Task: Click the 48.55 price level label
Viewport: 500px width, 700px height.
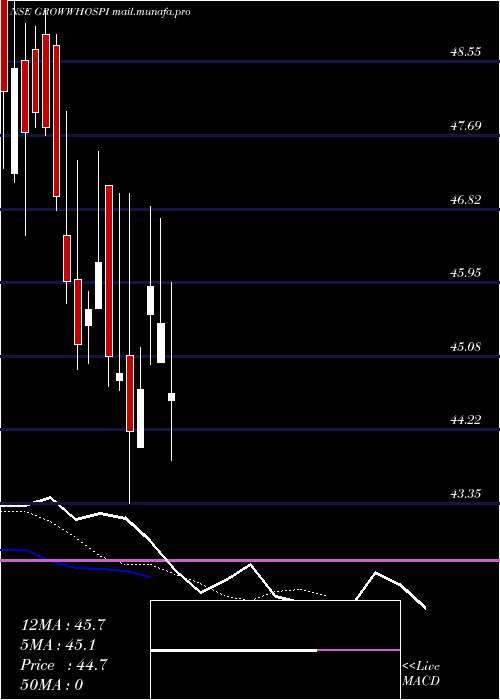Action: tap(466, 52)
